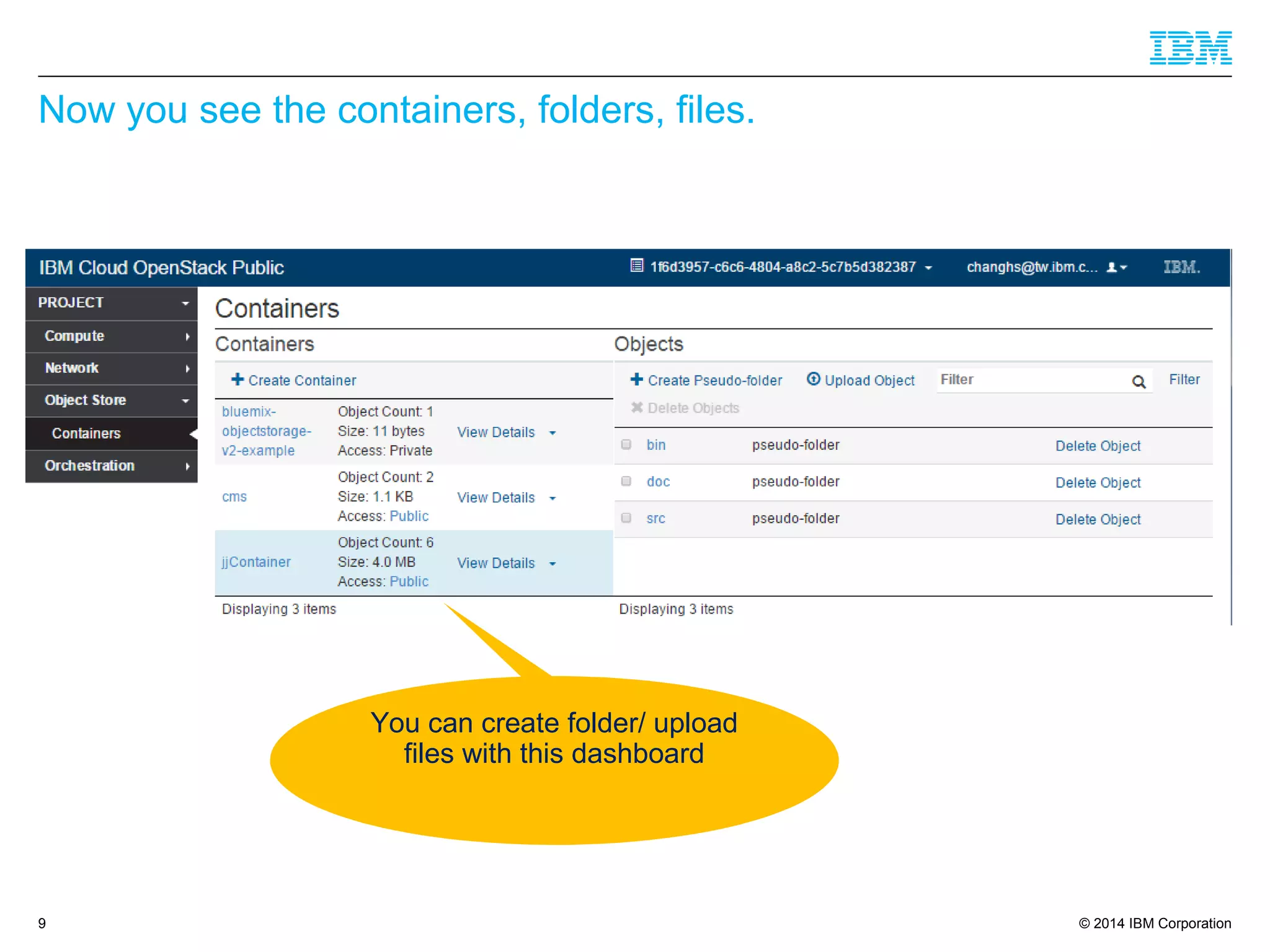The height and width of the screenshot is (952, 1270).
Task: Tick the checkbox for src folder
Action: coord(626,518)
